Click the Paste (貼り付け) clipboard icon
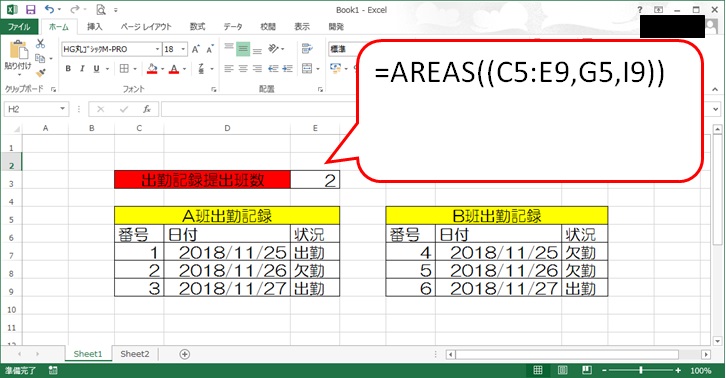 [x=18, y=50]
